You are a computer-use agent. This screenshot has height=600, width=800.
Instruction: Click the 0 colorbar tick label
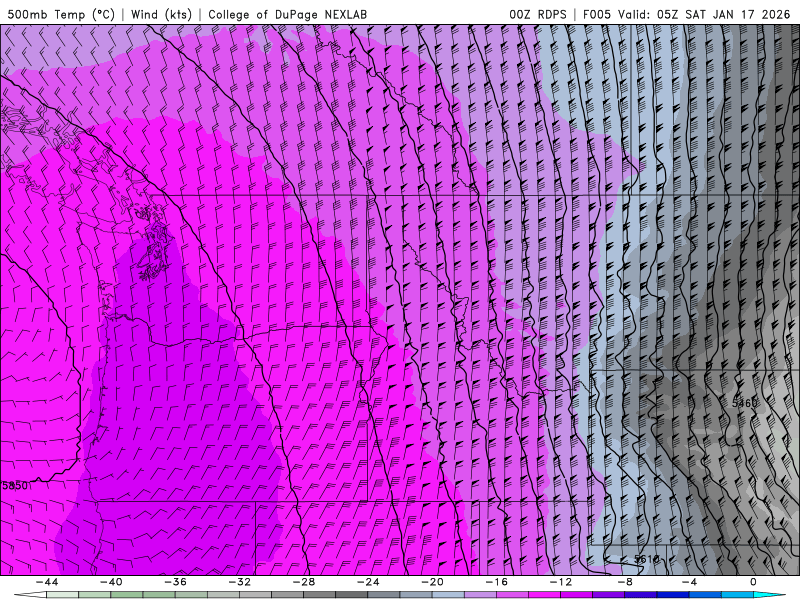[754, 582]
